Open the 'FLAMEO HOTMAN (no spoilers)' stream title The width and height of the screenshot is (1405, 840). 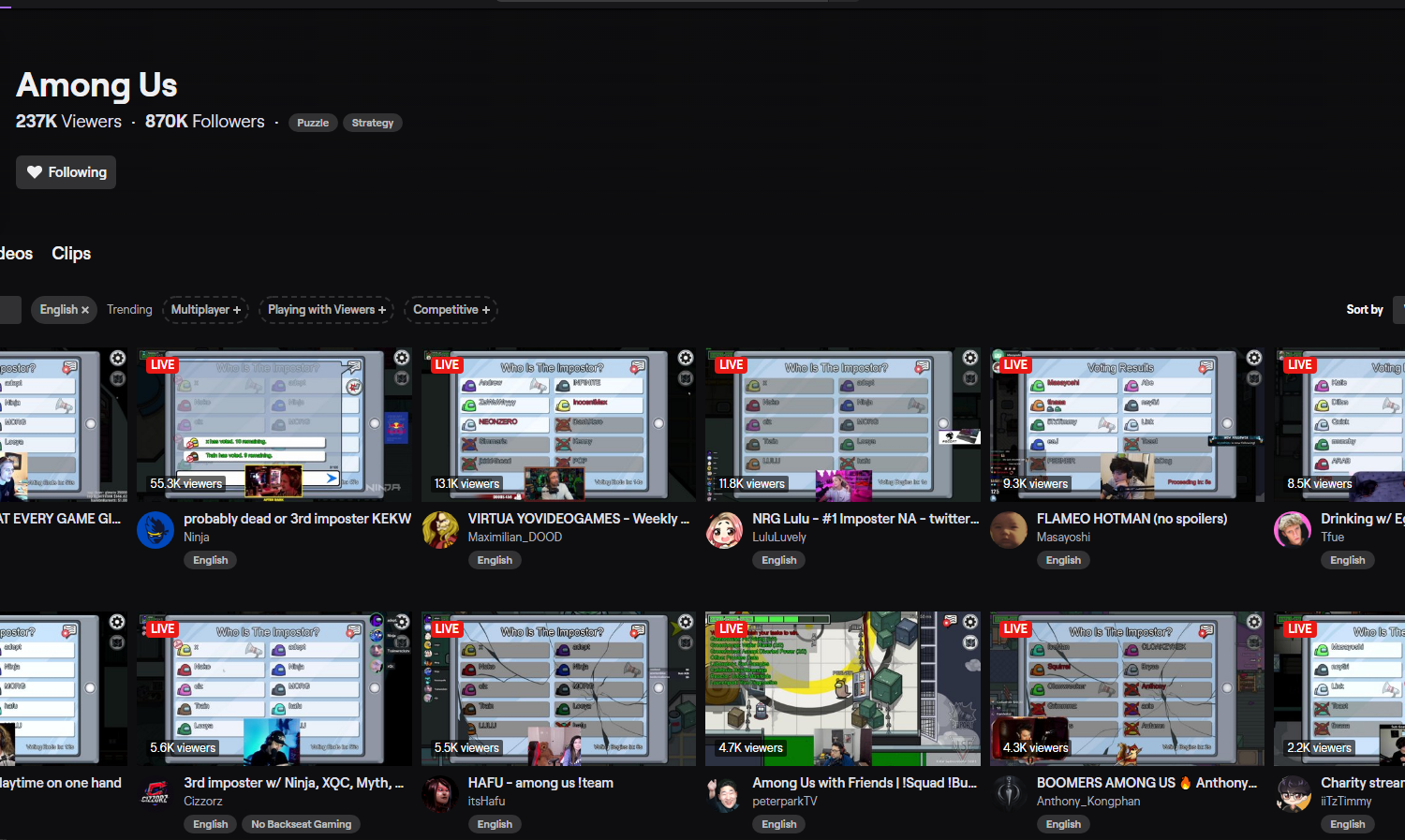point(1131,519)
